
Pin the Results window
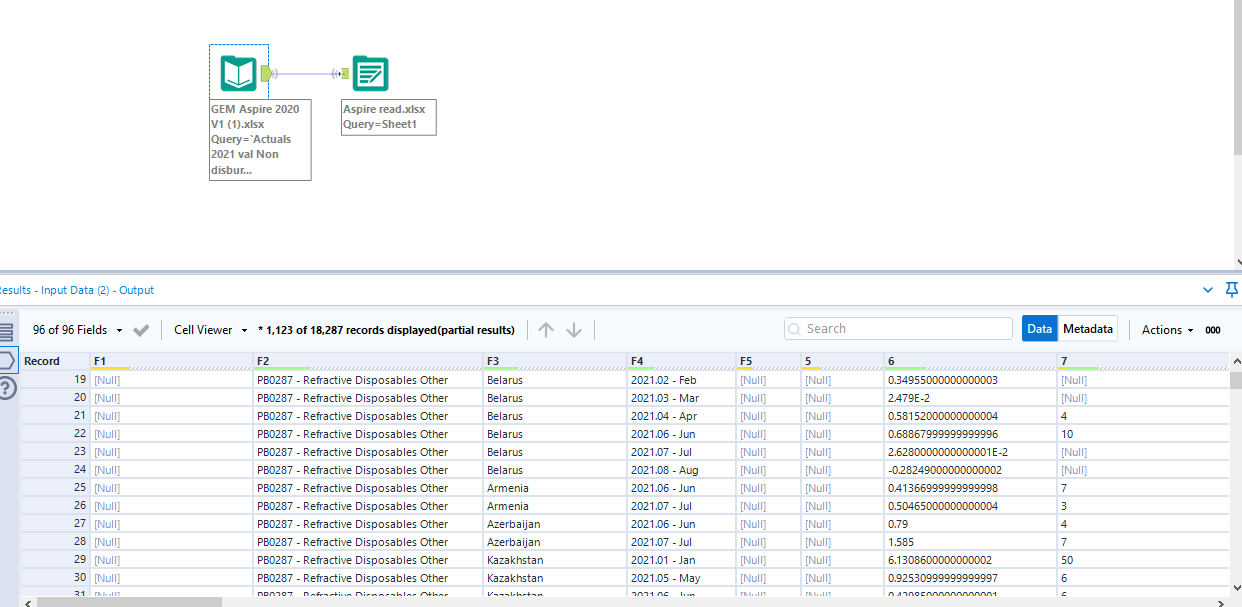1232,290
